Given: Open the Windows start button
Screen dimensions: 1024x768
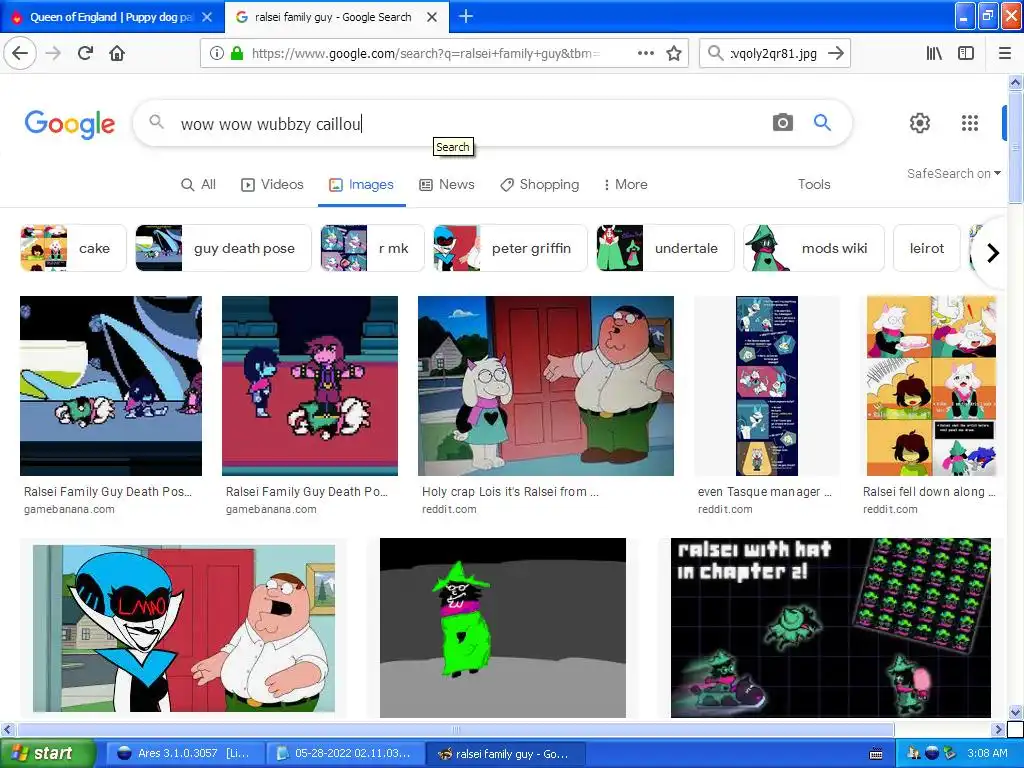Looking at the screenshot, I should 47,754.
